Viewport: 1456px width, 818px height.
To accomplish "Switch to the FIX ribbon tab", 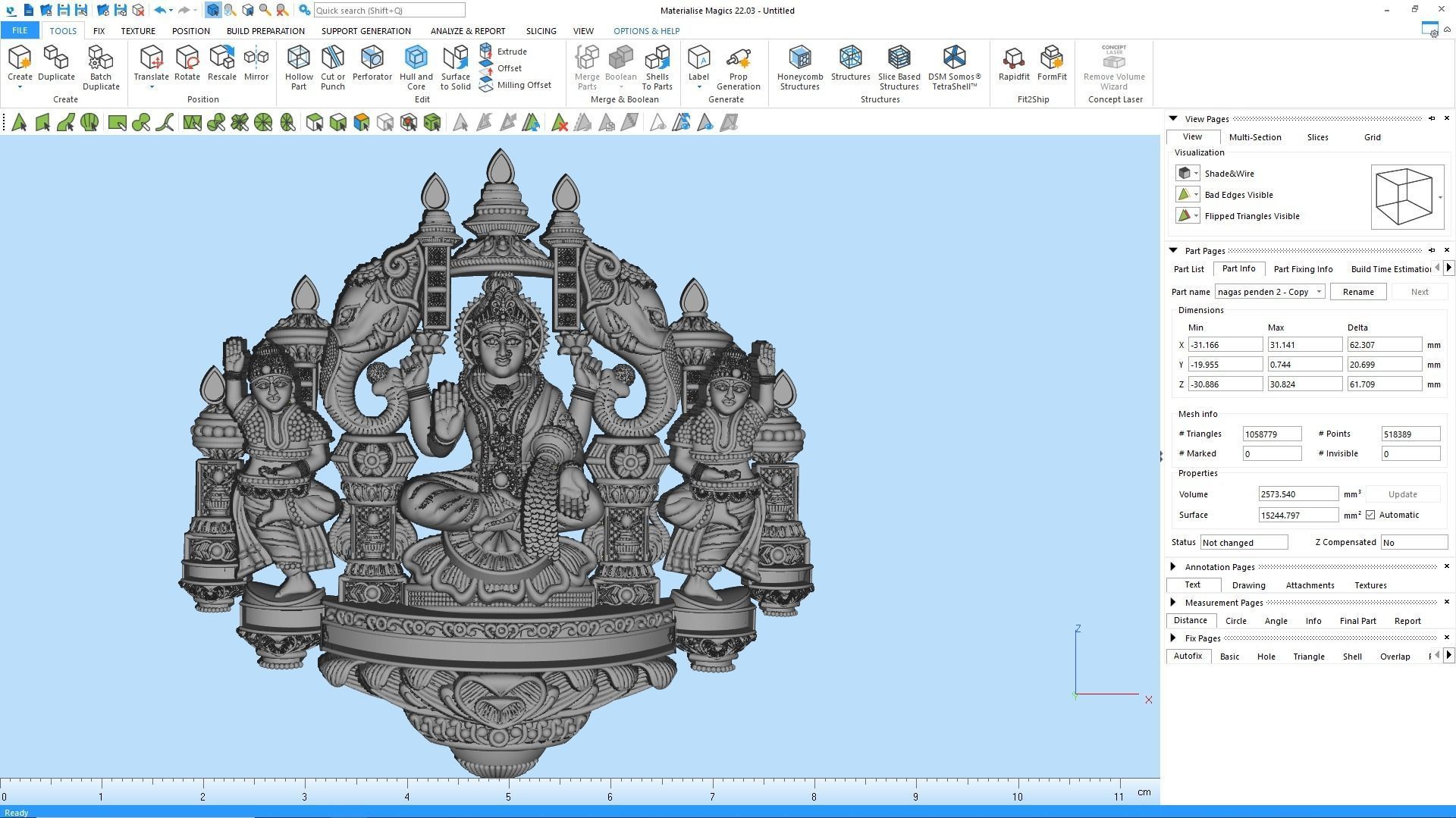I will click(99, 31).
